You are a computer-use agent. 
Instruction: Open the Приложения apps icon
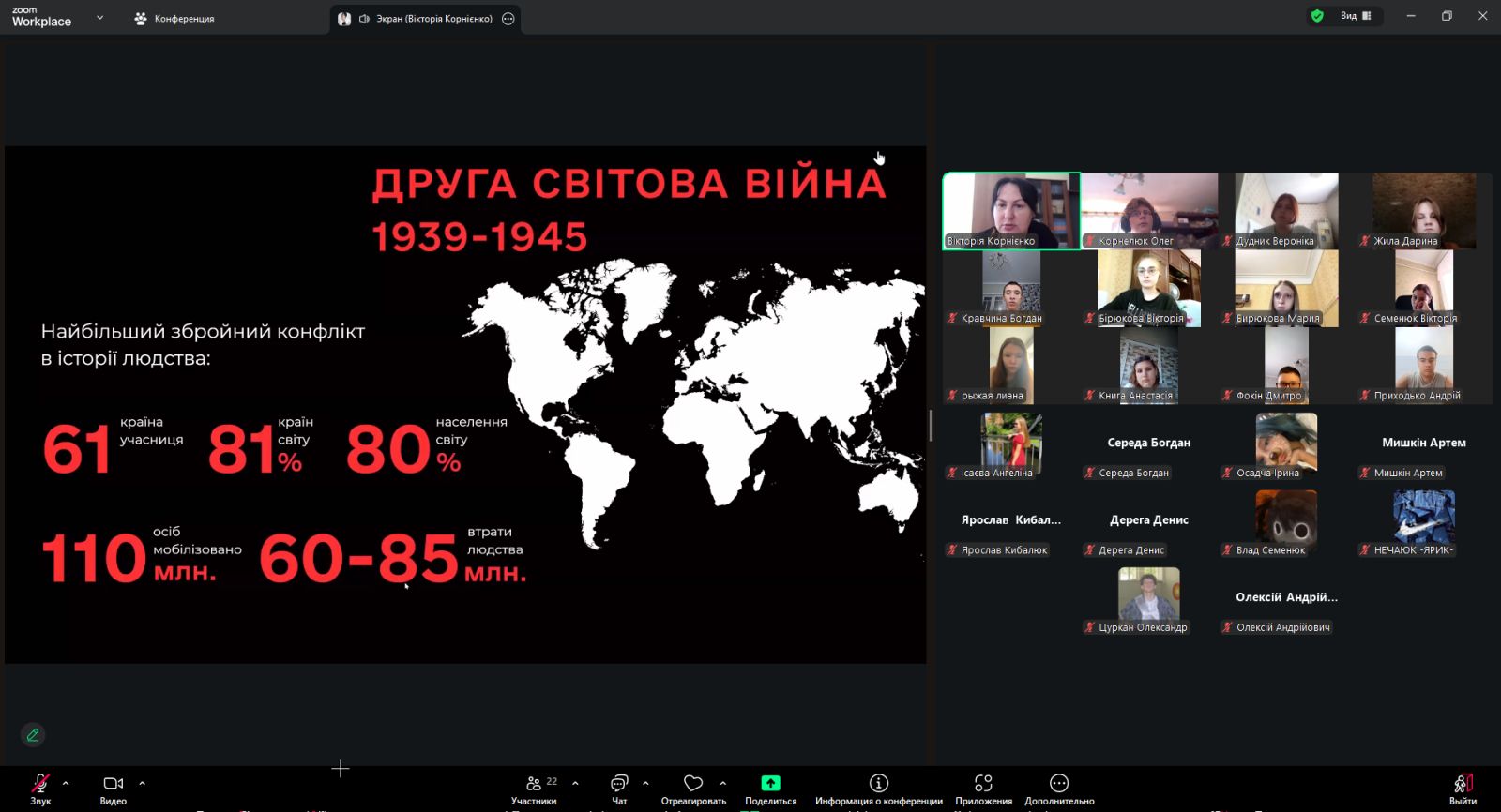pyautogui.click(x=983, y=784)
